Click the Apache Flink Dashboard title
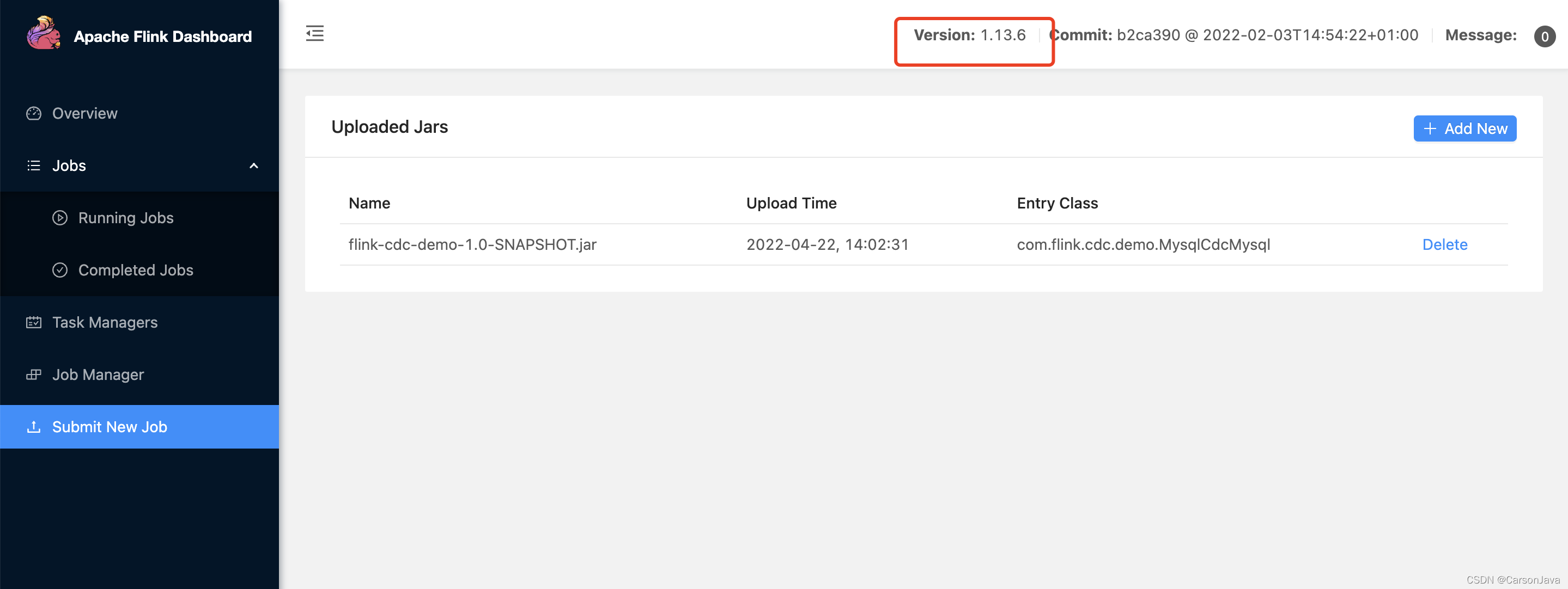This screenshot has height=589, width=1568. tap(162, 36)
